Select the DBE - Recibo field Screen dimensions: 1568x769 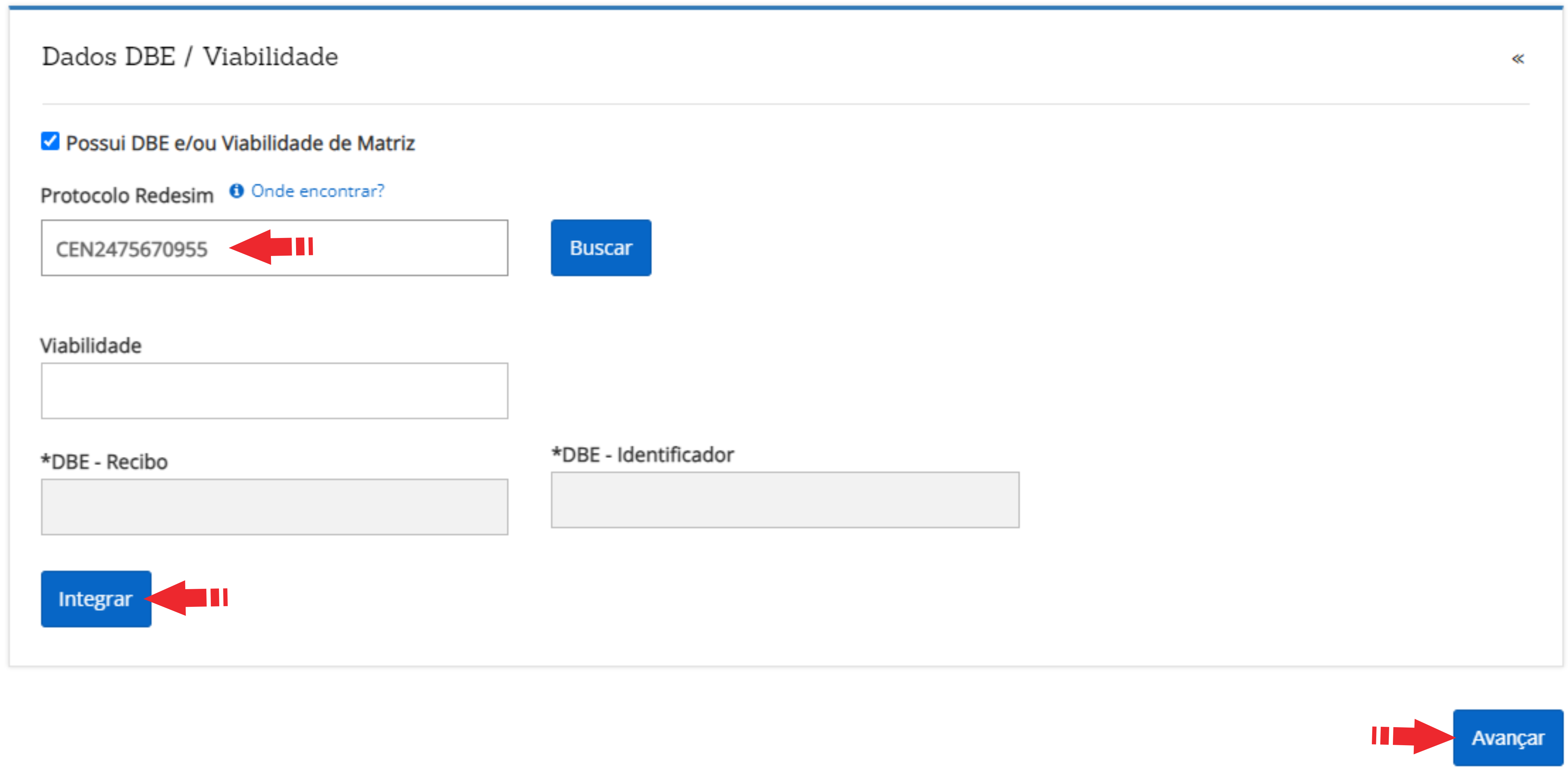(x=274, y=507)
